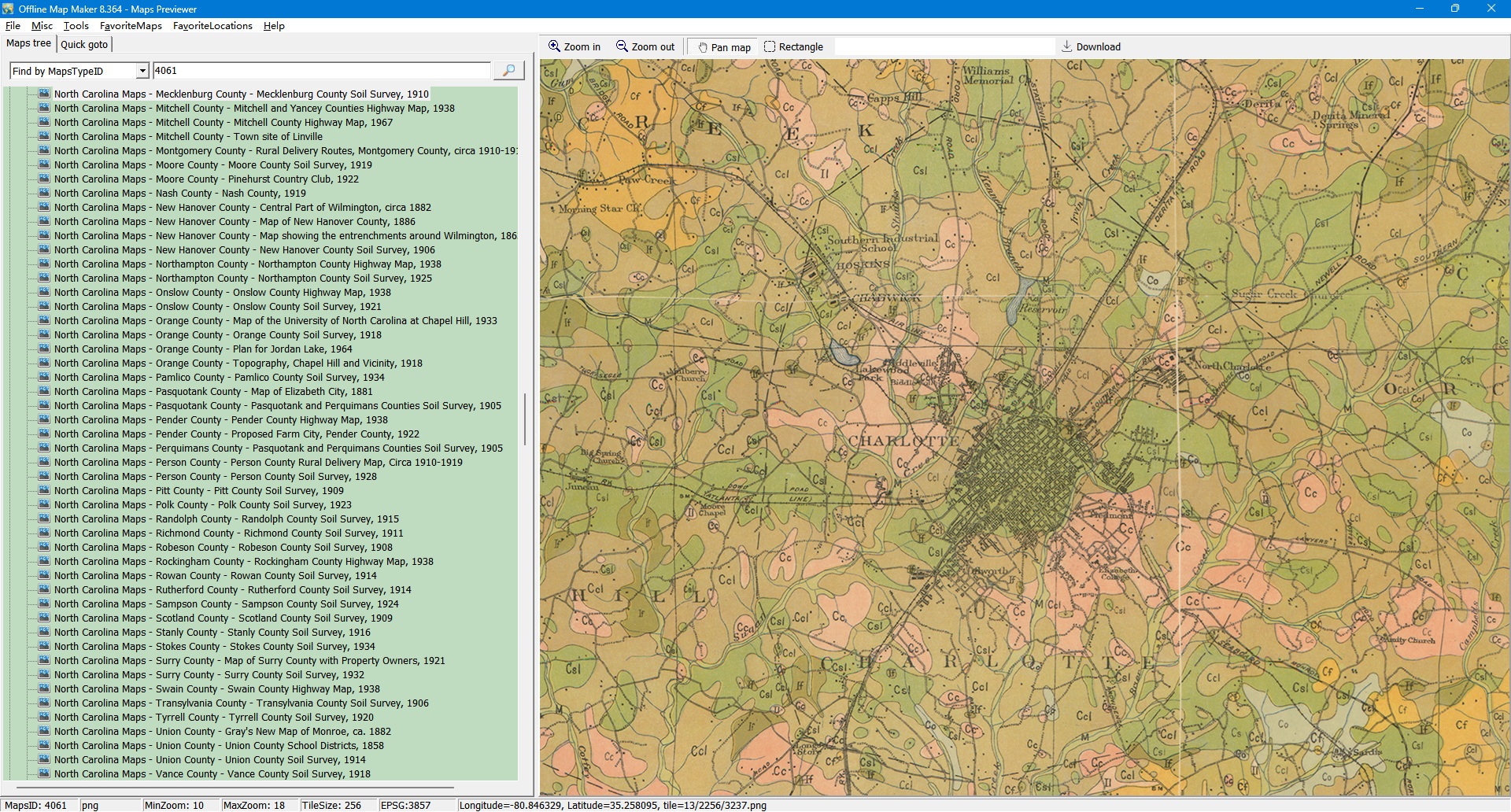The width and height of the screenshot is (1511, 812).
Task: Open the FavoriteMaps menu
Action: point(131,26)
